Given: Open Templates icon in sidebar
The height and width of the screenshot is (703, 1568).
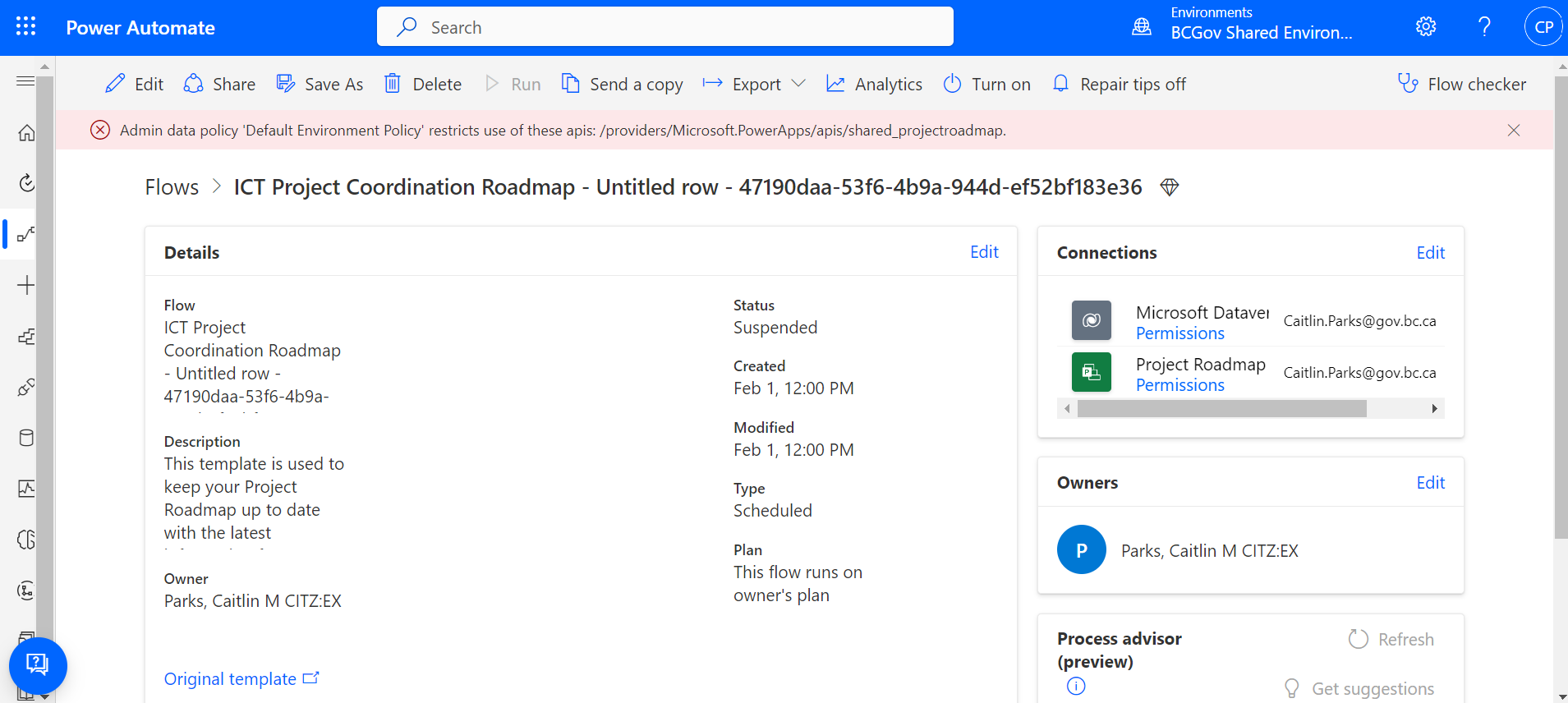Looking at the screenshot, I should coord(26,336).
